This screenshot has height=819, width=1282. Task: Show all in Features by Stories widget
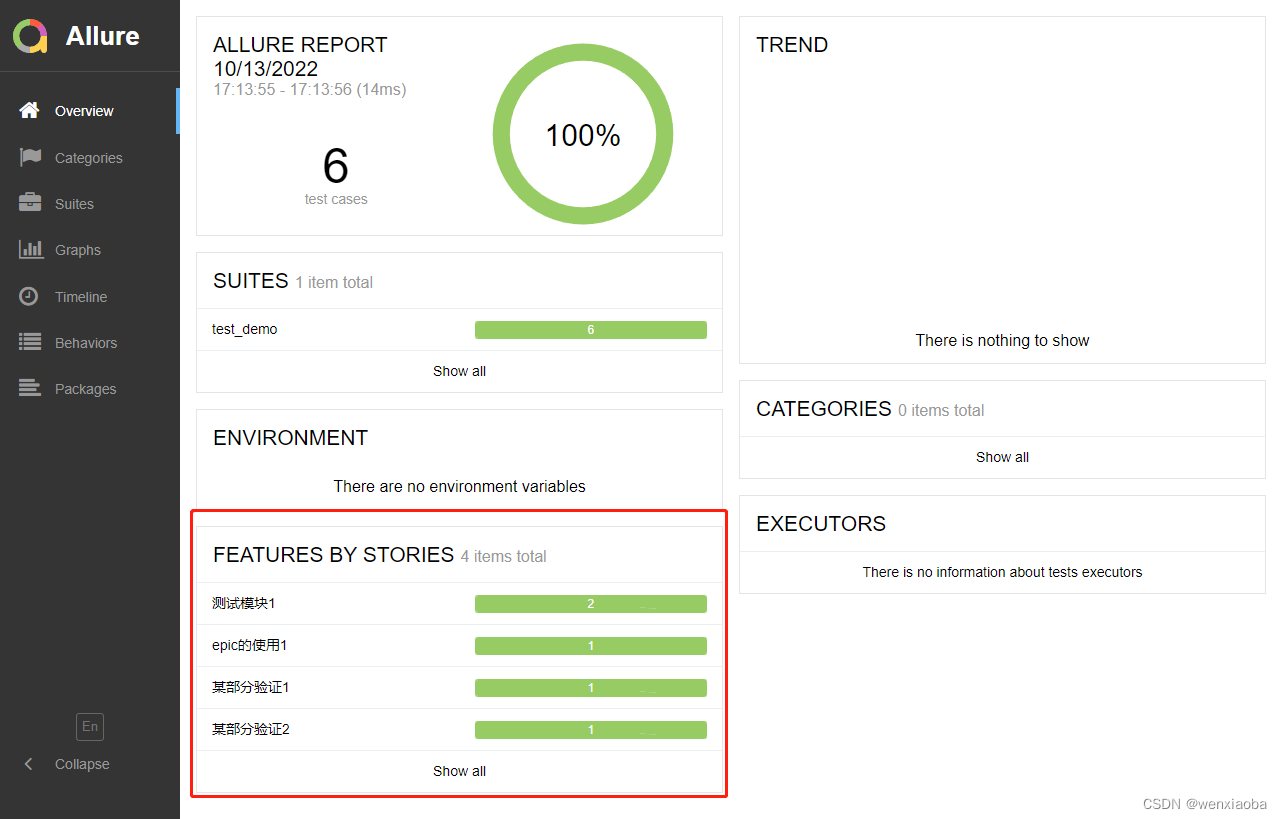[459, 771]
